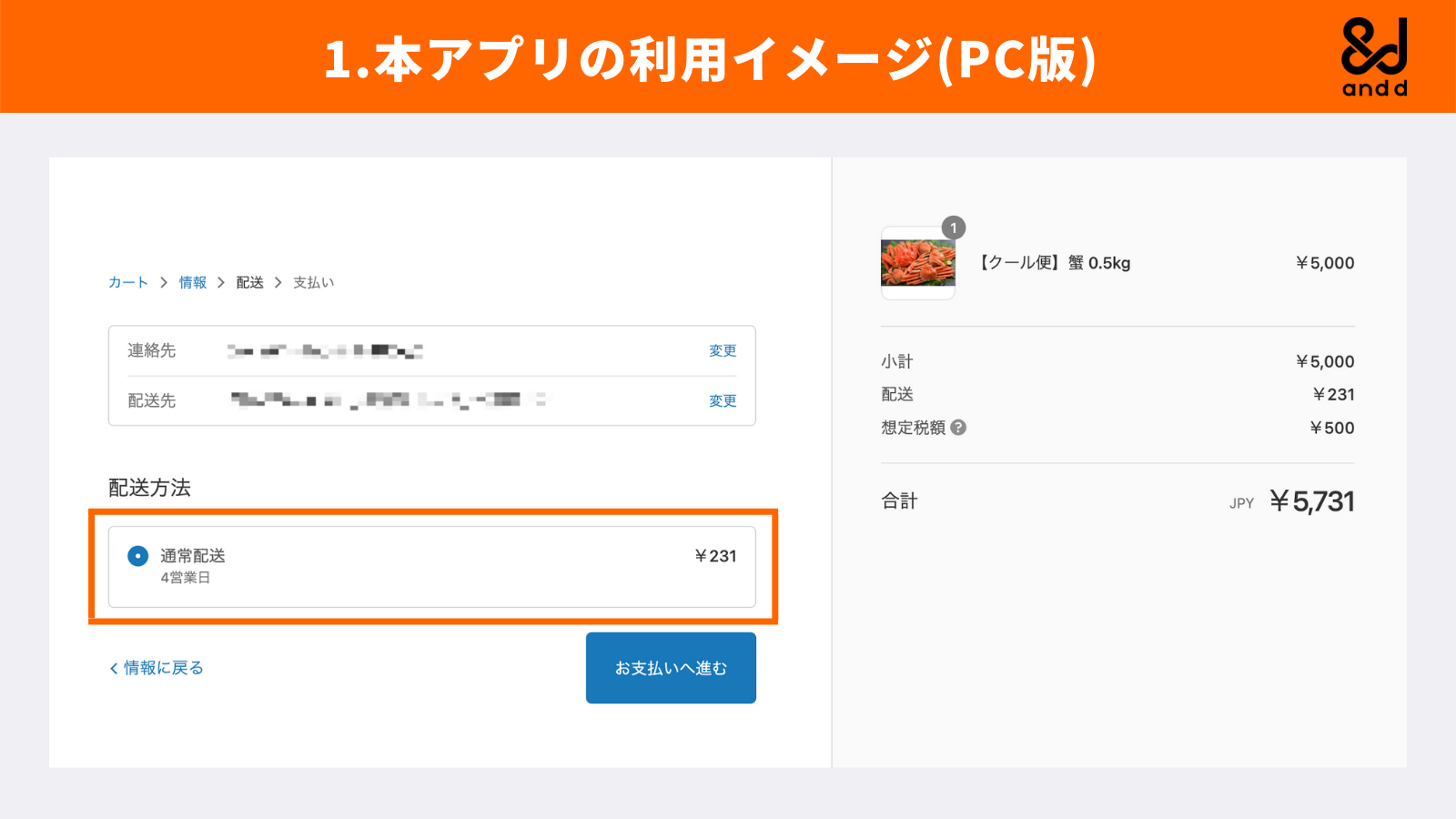This screenshot has height=819, width=1456.
Task: Click the お支払いへ進む button
Action: point(671,668)
